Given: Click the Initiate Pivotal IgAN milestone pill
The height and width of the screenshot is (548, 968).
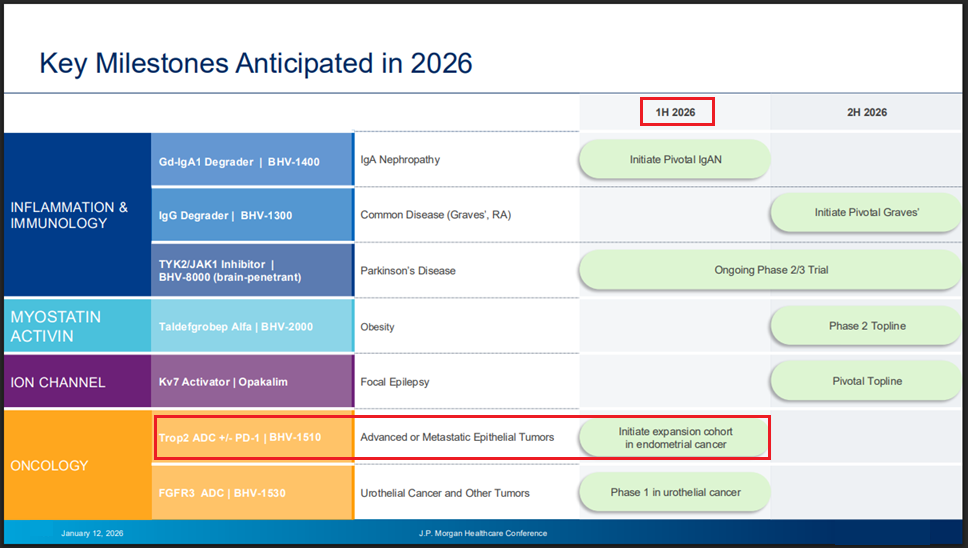Looking at the screenshot, I should coord(675,159).
